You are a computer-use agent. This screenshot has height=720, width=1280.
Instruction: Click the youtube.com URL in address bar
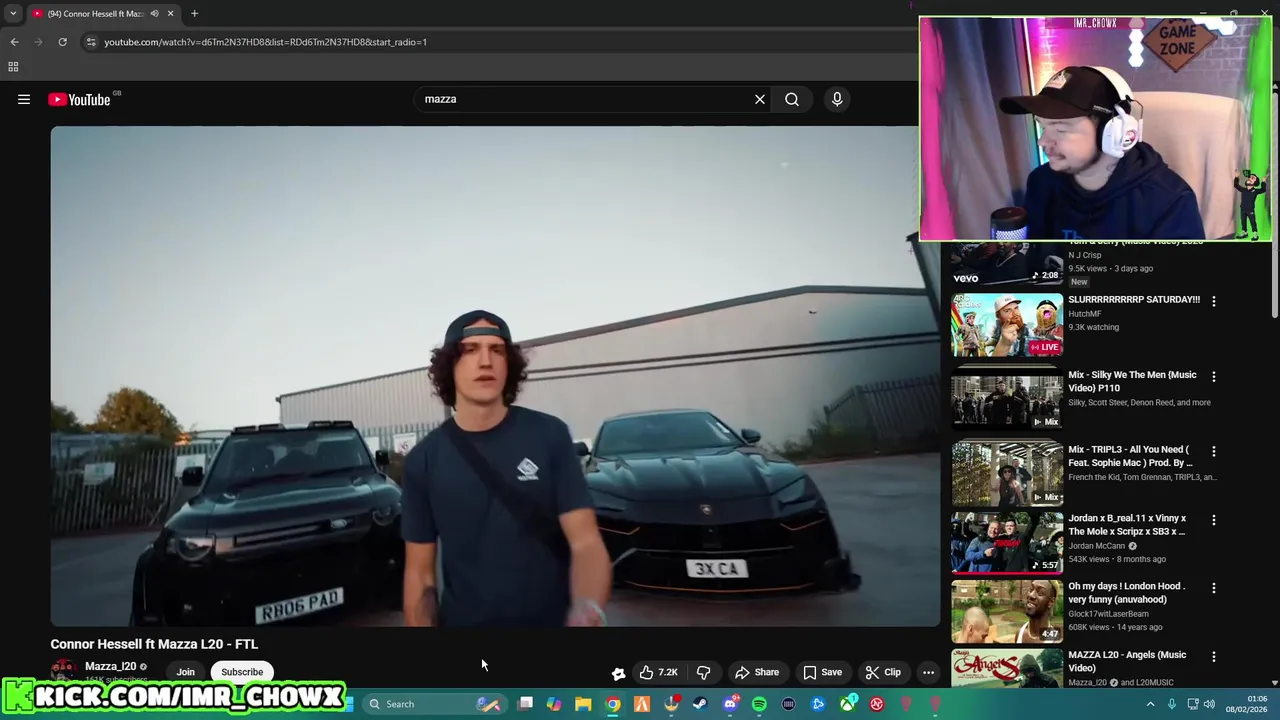(x=265, y=42)
